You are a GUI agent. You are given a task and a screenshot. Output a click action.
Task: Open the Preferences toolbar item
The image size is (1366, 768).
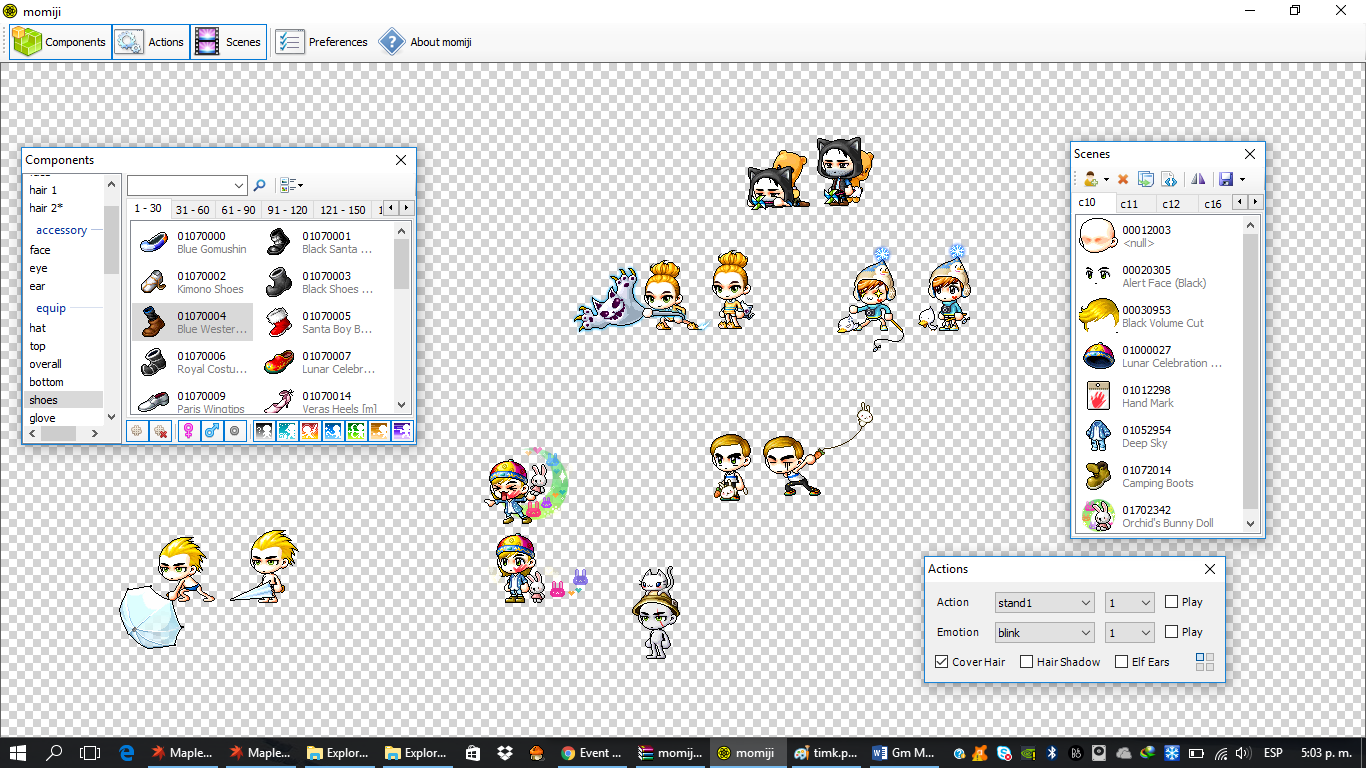pos(322,42)
